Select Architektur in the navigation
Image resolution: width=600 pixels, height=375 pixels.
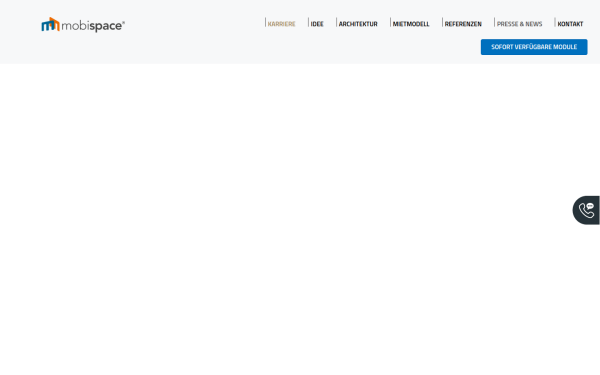coord(358,24)
